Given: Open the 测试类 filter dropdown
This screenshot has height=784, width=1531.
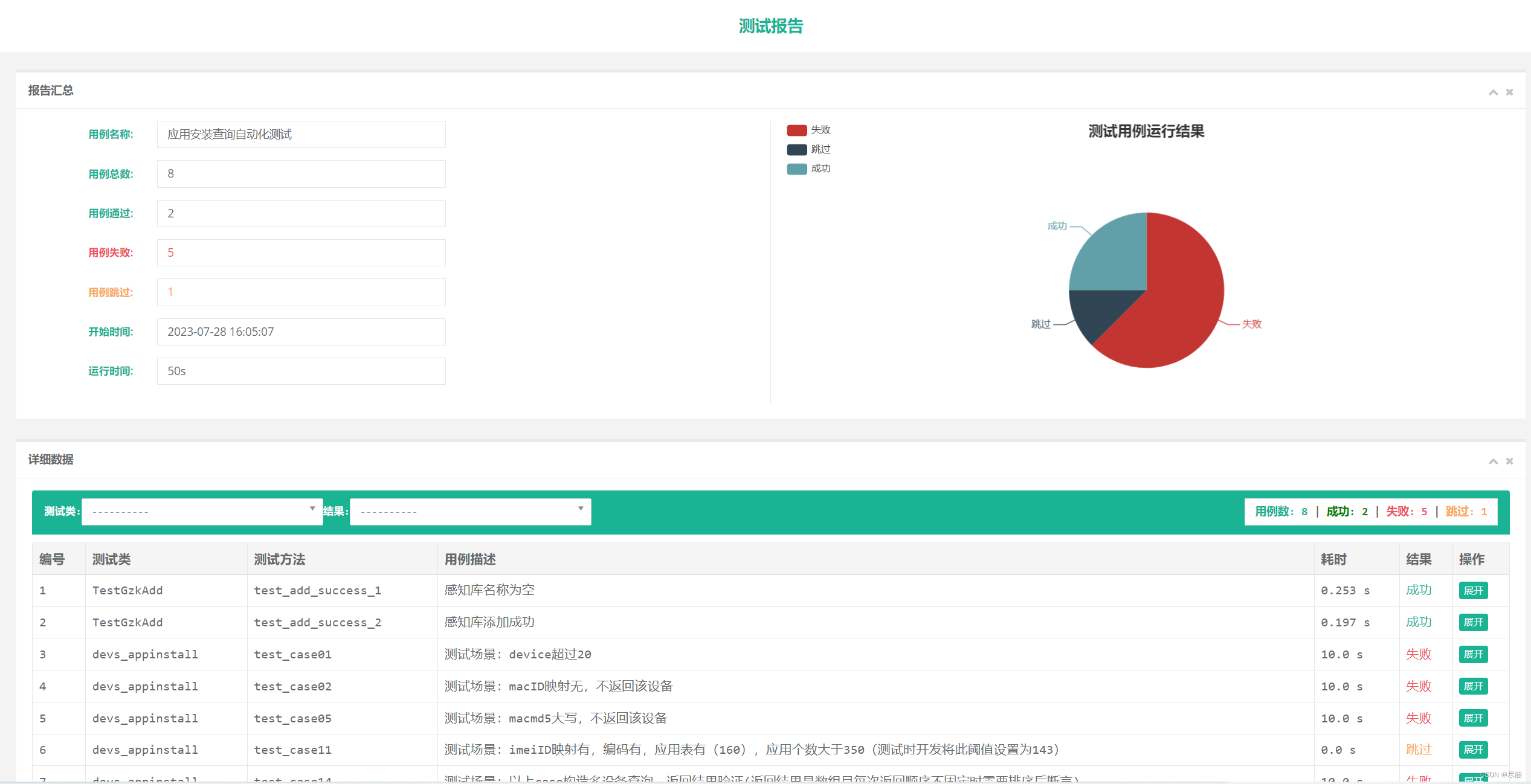Looking at the screenshot, I should 202,512.
